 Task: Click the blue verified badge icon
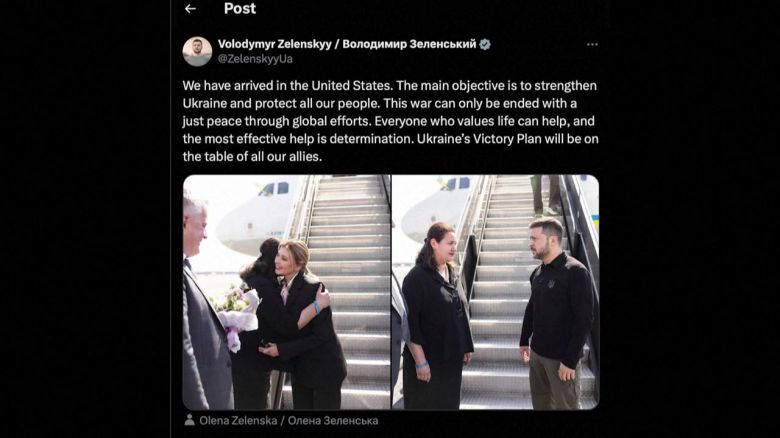click(485, 44)
